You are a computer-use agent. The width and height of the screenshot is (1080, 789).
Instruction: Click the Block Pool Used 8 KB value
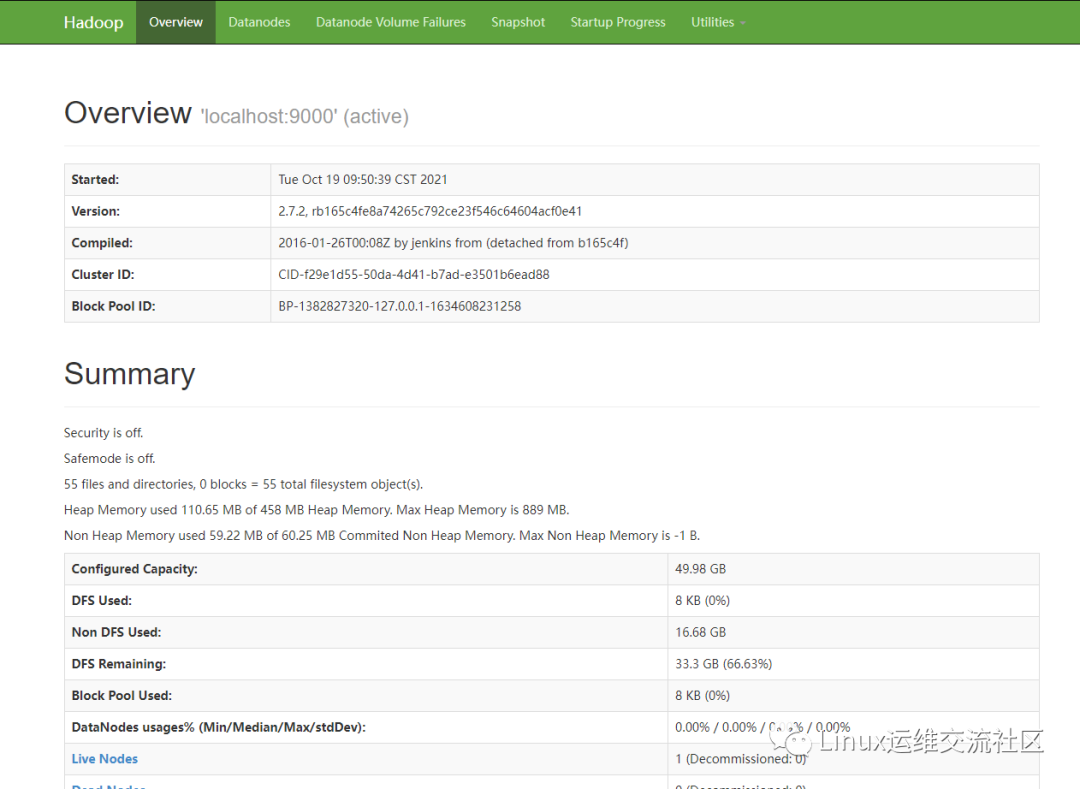703,696
